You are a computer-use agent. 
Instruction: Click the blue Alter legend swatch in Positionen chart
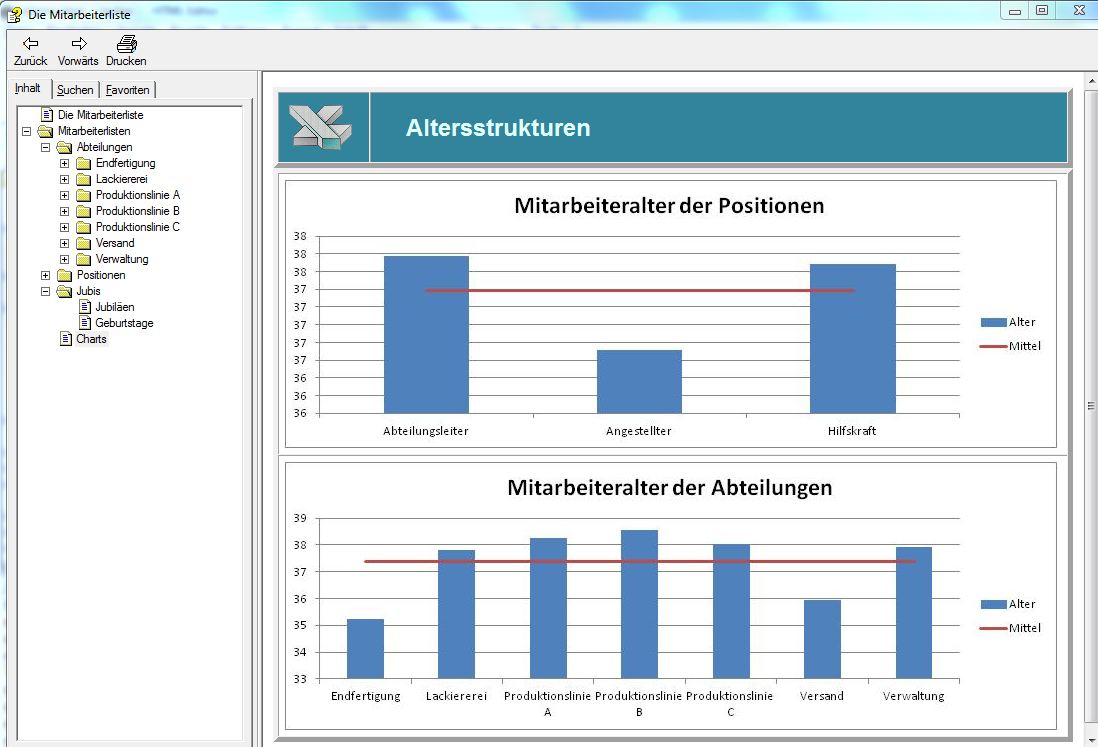click(993, 322)
